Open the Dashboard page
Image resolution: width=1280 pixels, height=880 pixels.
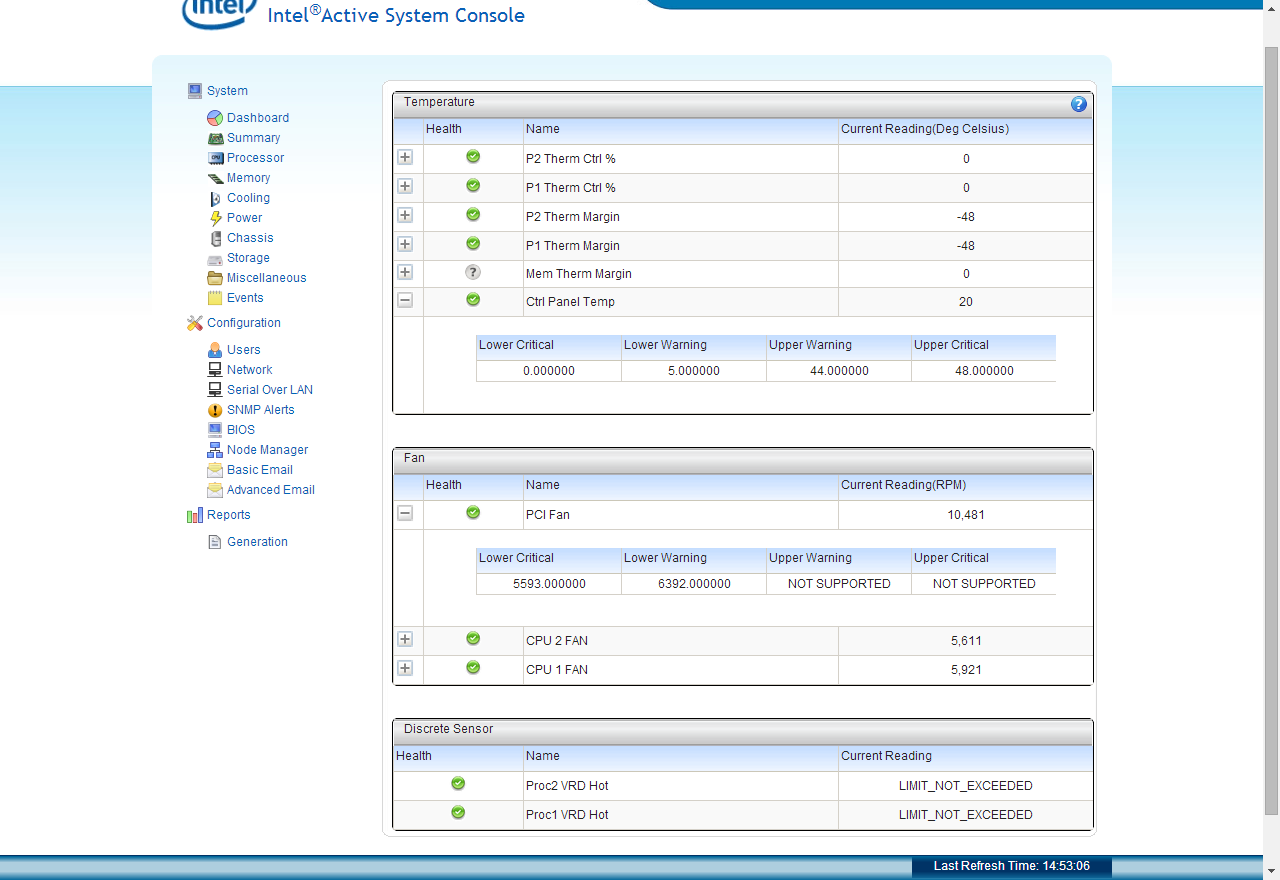point(258,118)
